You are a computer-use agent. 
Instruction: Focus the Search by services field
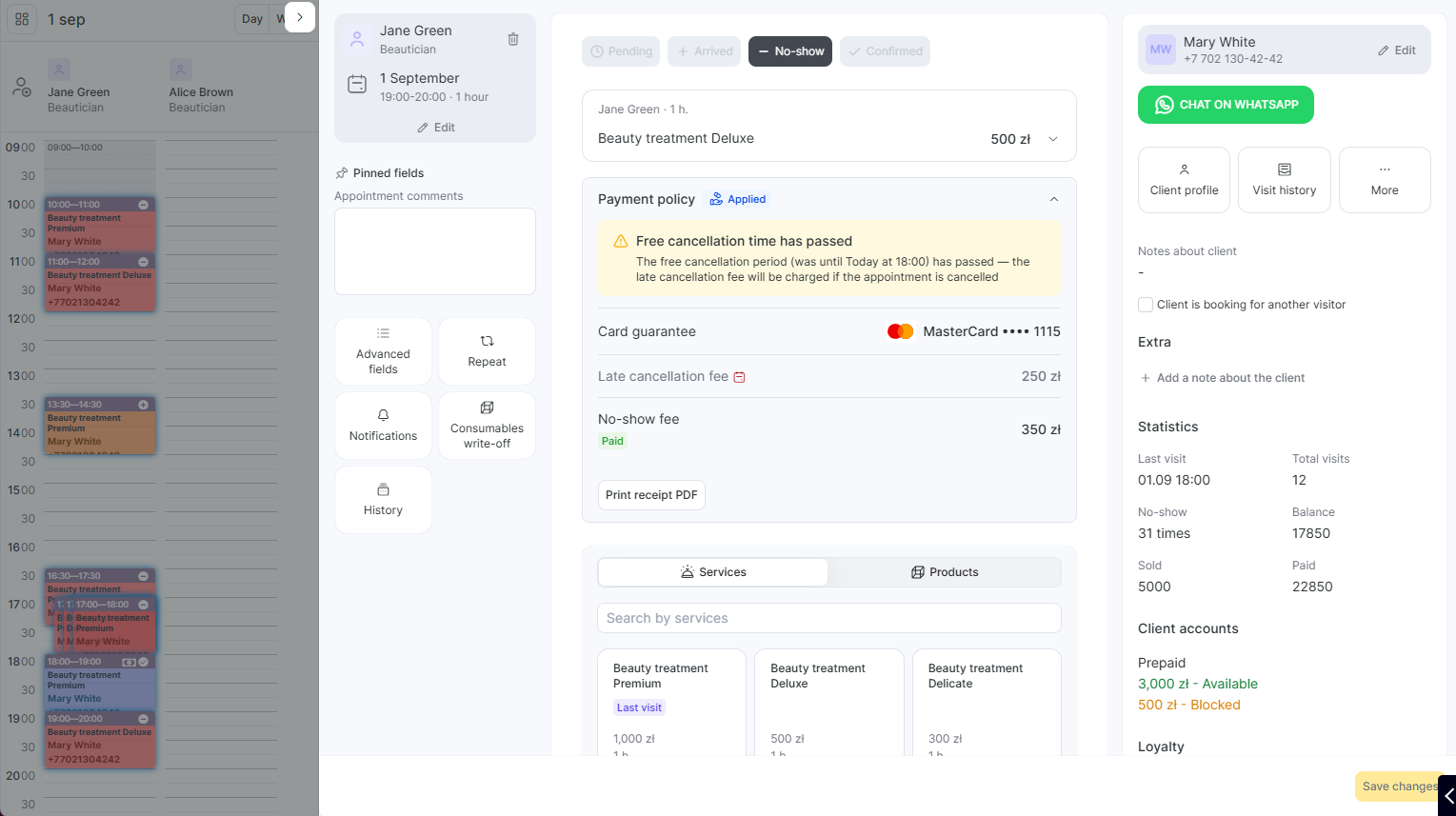[829, 618]
